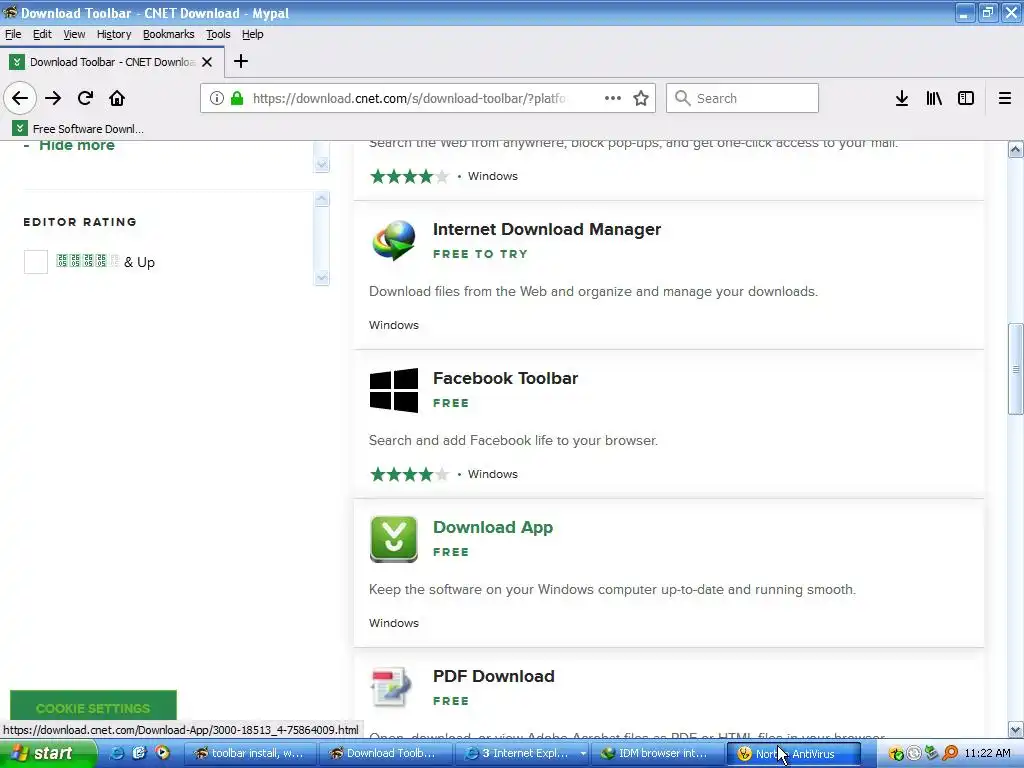This screenshot has height=768, width=1024.
Task: Click the green padlock security icon
Action: [237, 98]
